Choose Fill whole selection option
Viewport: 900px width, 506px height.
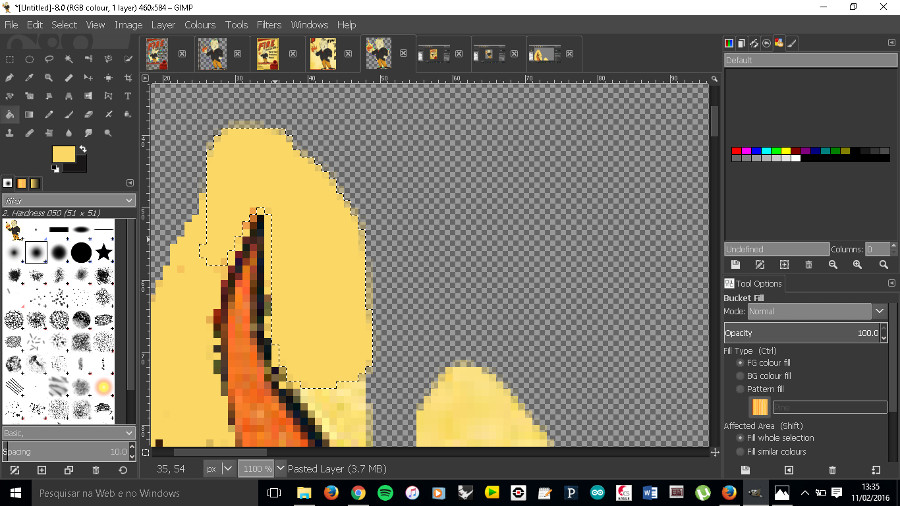(740, 438)
